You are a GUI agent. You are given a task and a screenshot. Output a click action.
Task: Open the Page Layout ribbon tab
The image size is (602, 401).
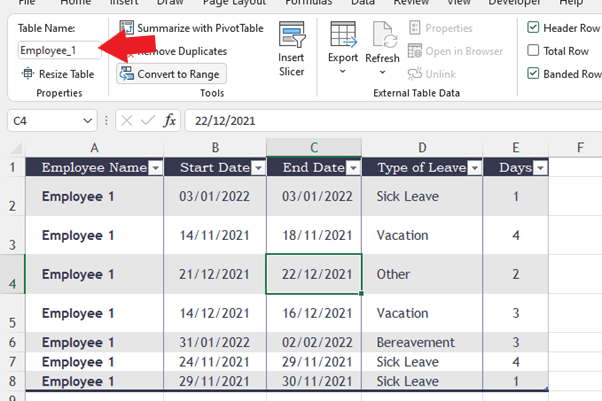coord(234,2)
